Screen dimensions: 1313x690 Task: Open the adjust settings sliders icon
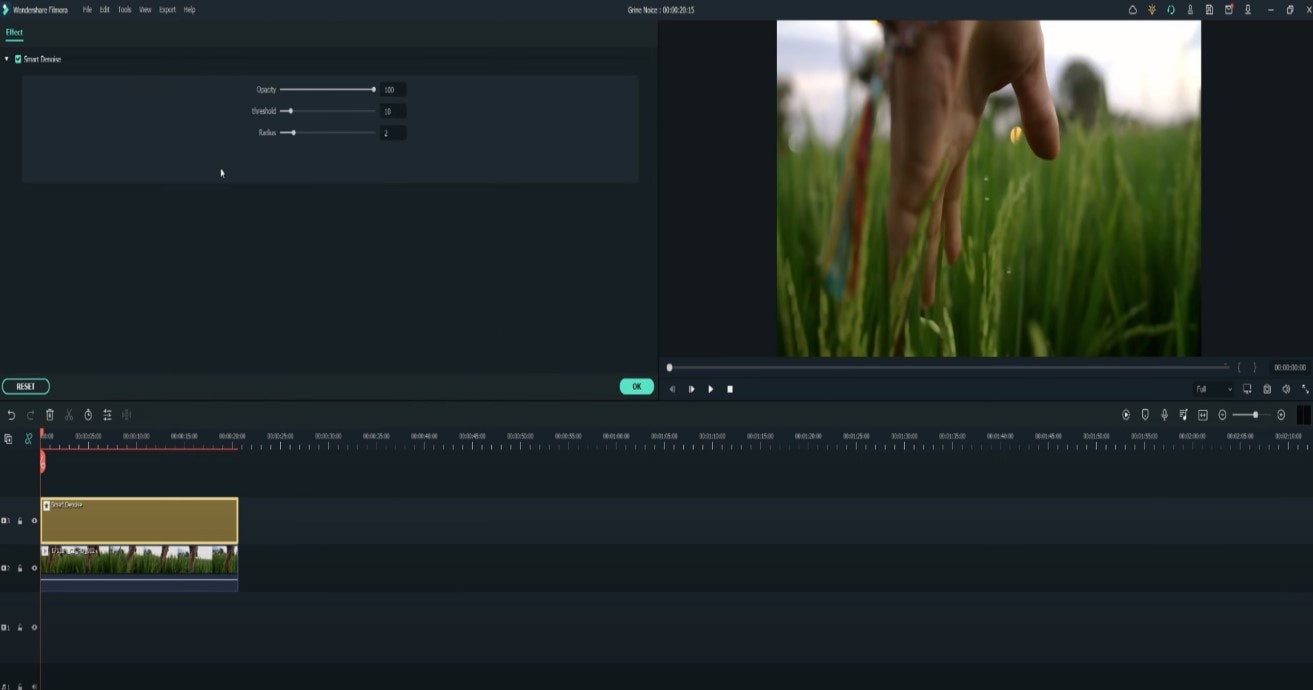pyautogui.click(x=107, y=415)
